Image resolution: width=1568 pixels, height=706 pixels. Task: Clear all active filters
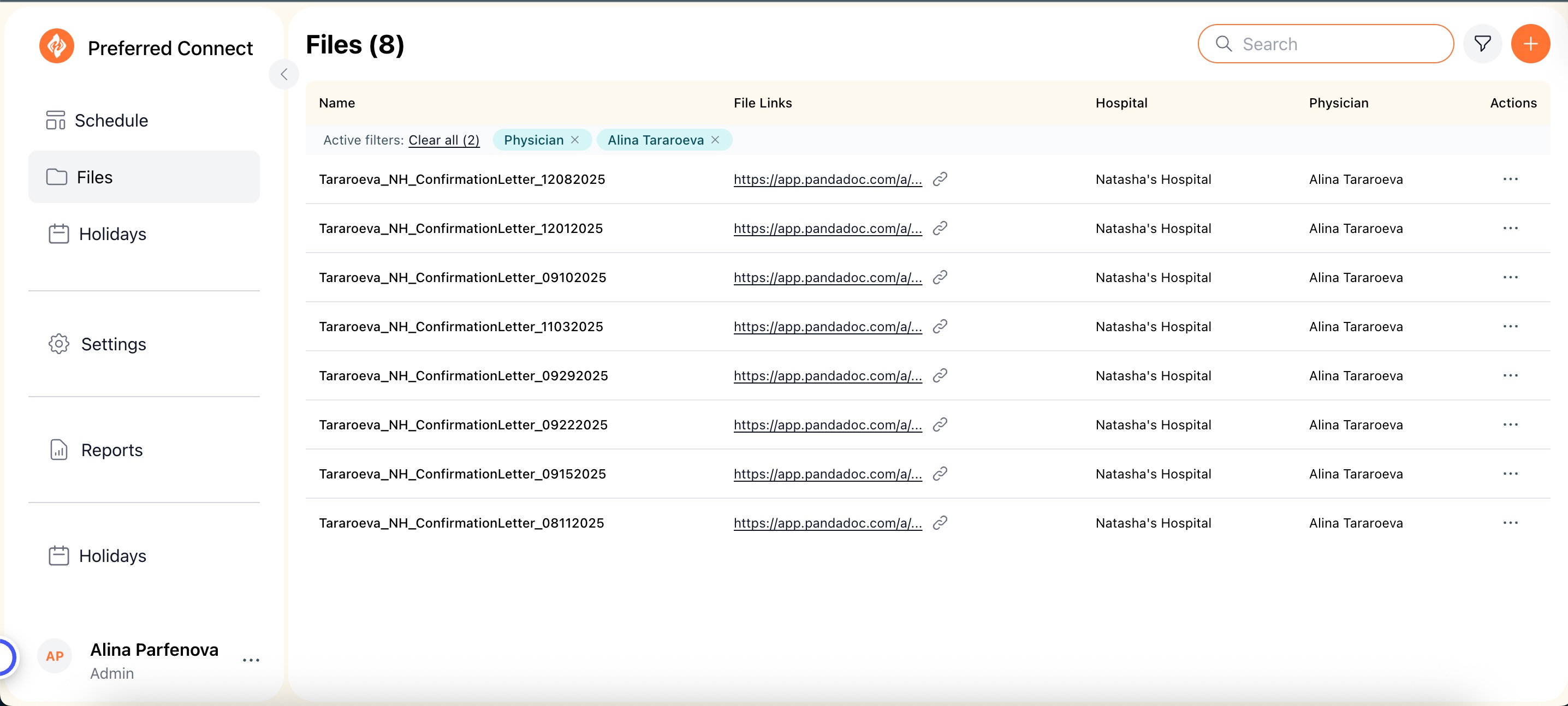pyautogui.click(x=444, y=140)
